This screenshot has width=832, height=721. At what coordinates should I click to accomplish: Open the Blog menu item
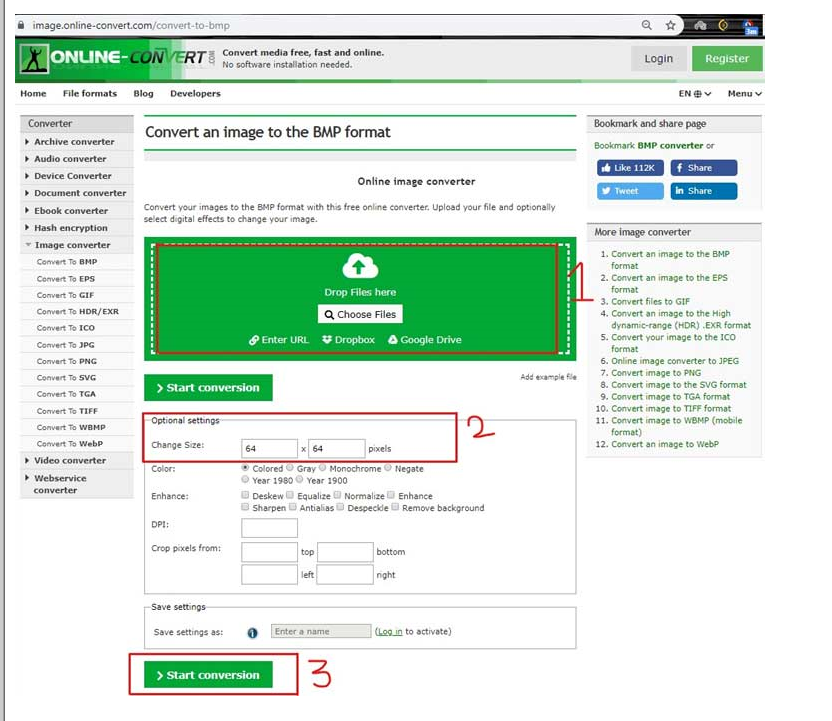point(143,93)
